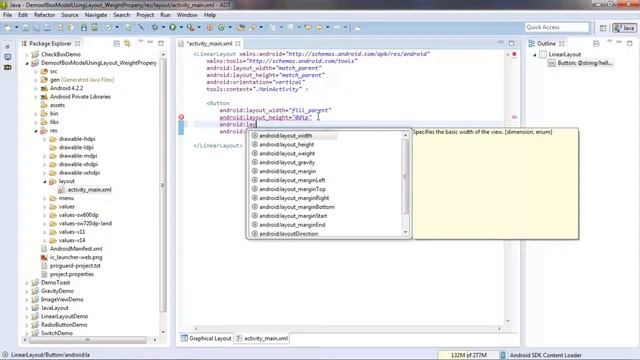Open the Refactor menu
The height and width of the screenshot is (360, 640).
[44, 15]
